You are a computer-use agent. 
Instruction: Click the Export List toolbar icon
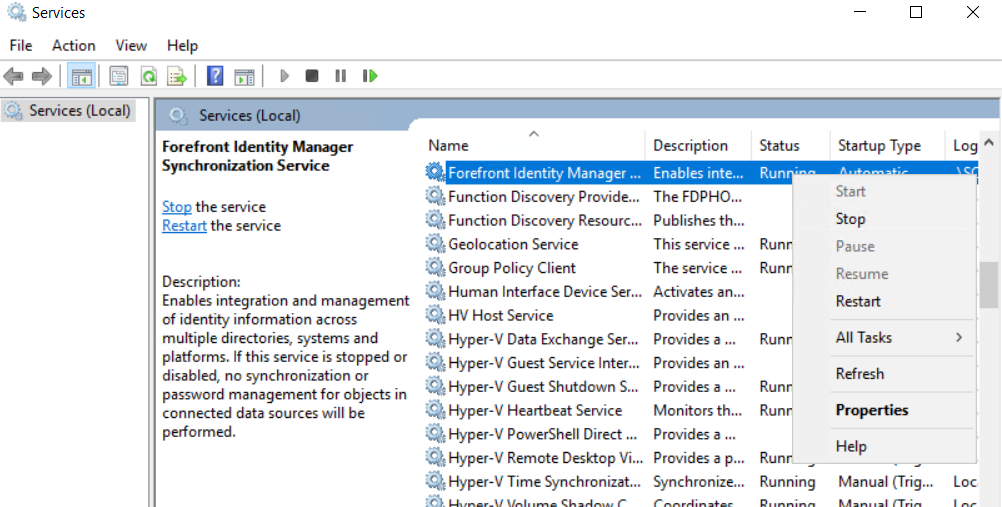pos(177,76)
